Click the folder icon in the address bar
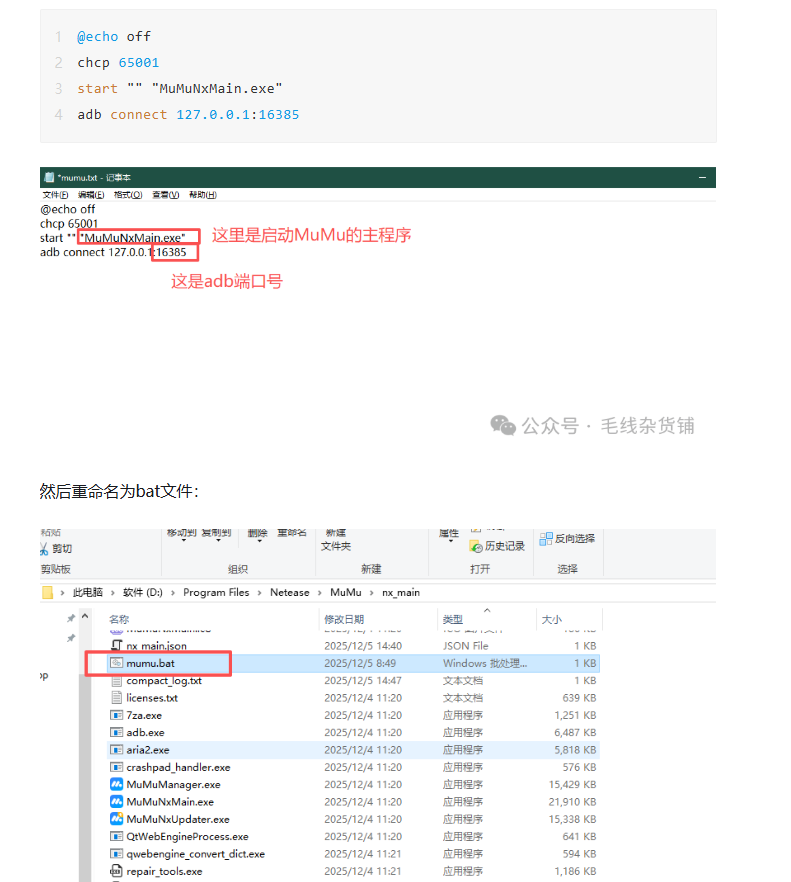 pyautogui.click(x=47, y=592)
